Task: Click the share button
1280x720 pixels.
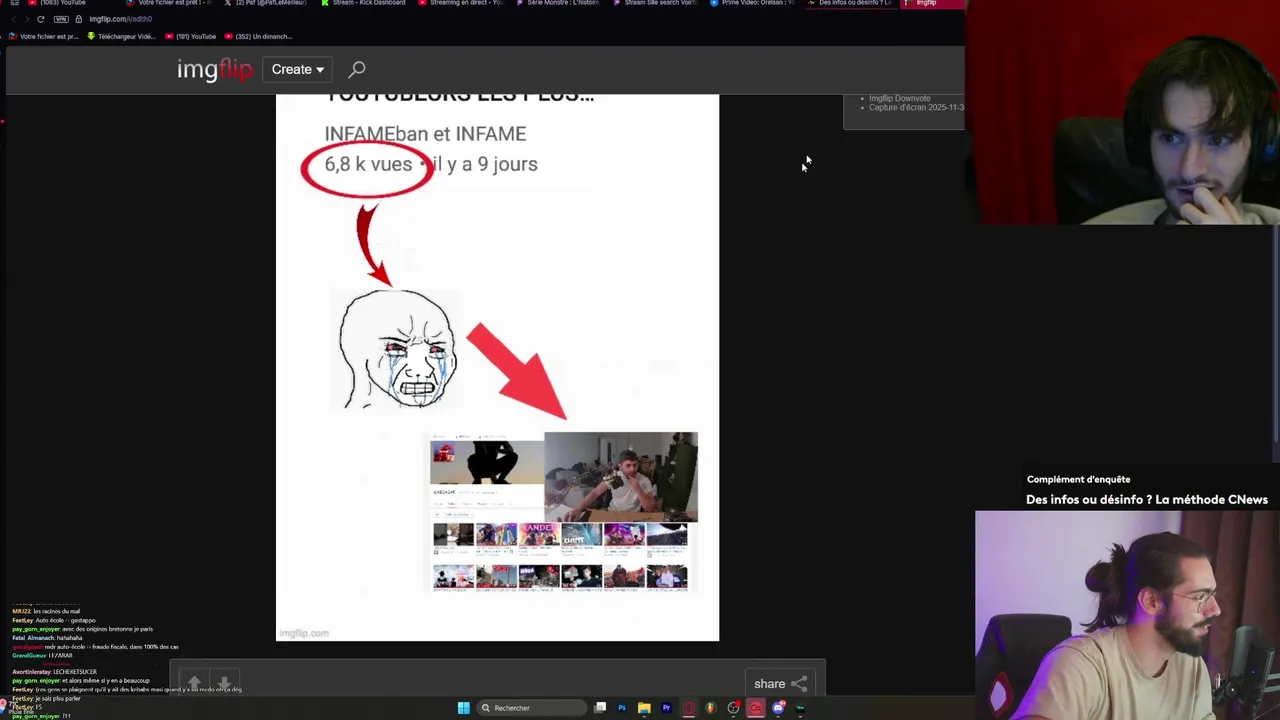Action: [x=780, y=684]
